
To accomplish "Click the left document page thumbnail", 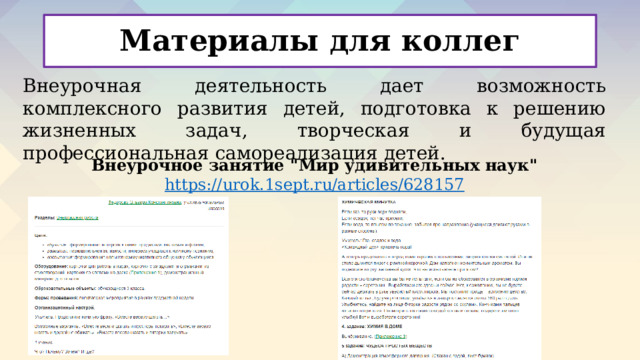I will (x=128, y=276).
